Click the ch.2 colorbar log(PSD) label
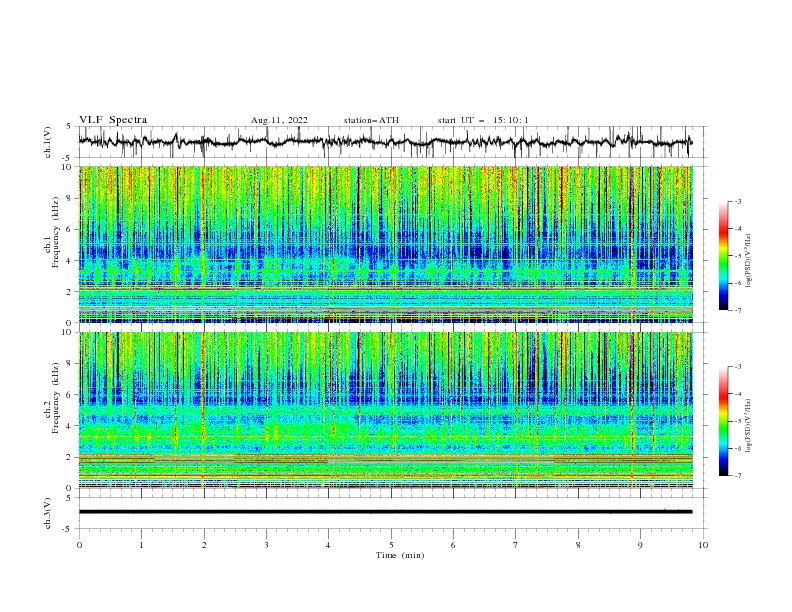Screen dimensions: 792x612 point(750,426)
